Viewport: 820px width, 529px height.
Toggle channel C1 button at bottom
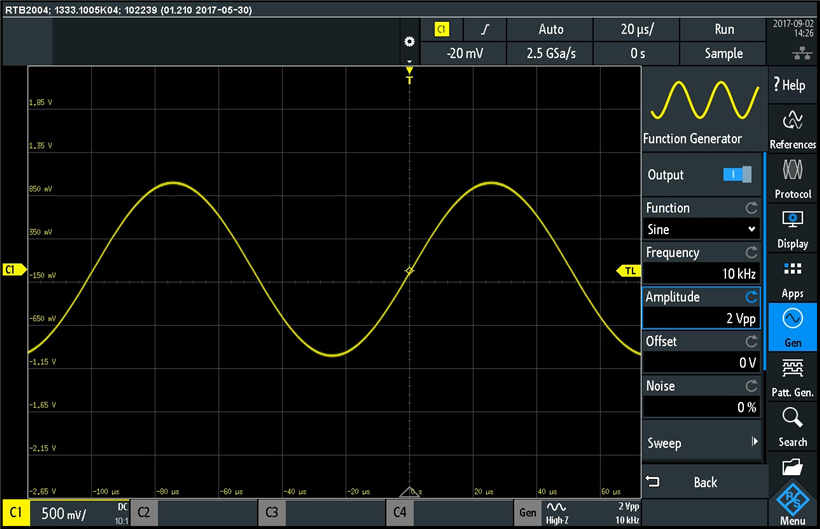(16, 513)
